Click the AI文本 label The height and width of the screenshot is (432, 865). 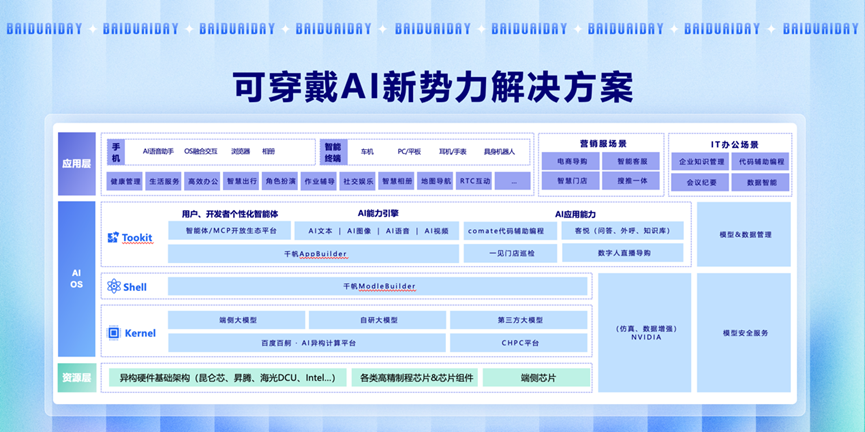[x=319, y=231]
